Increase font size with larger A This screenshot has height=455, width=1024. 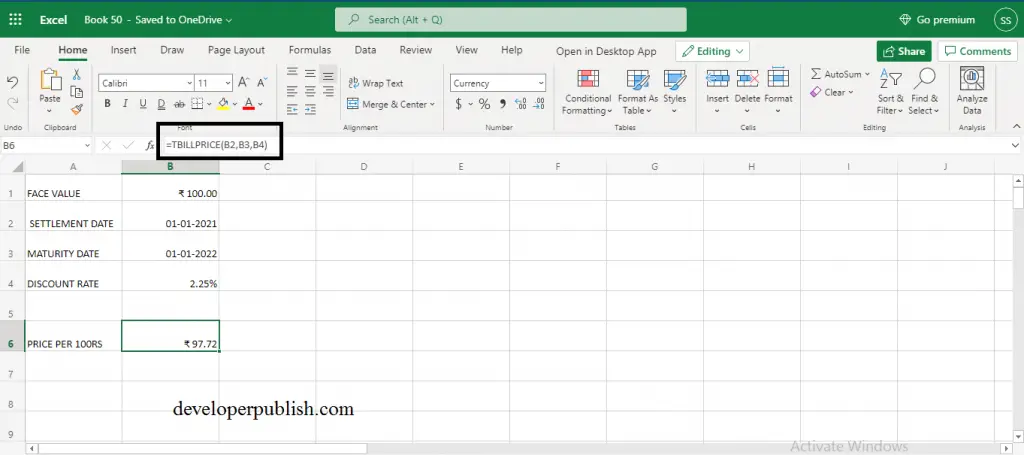(243, 83)
